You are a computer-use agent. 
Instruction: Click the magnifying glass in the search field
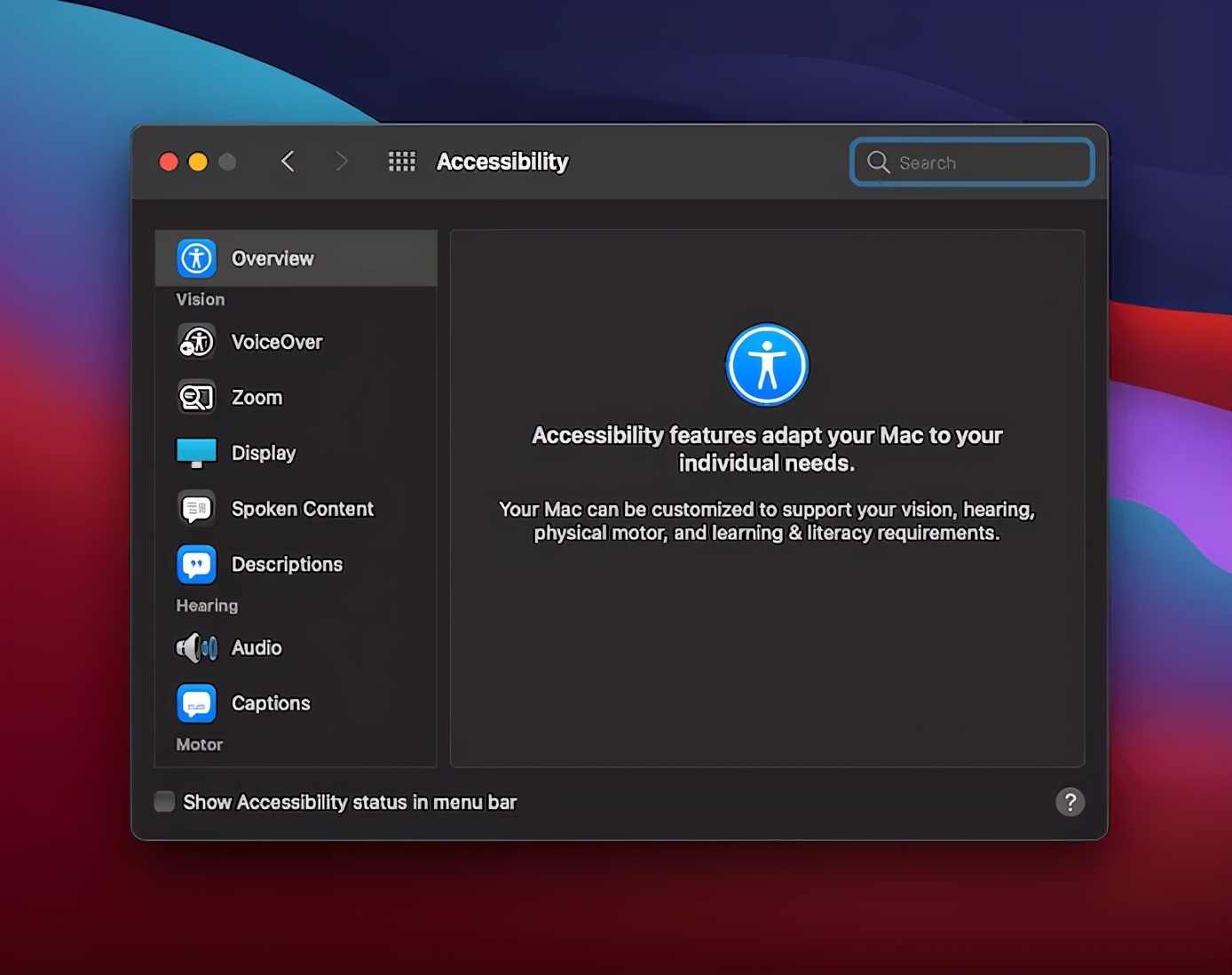pos(878,162)
